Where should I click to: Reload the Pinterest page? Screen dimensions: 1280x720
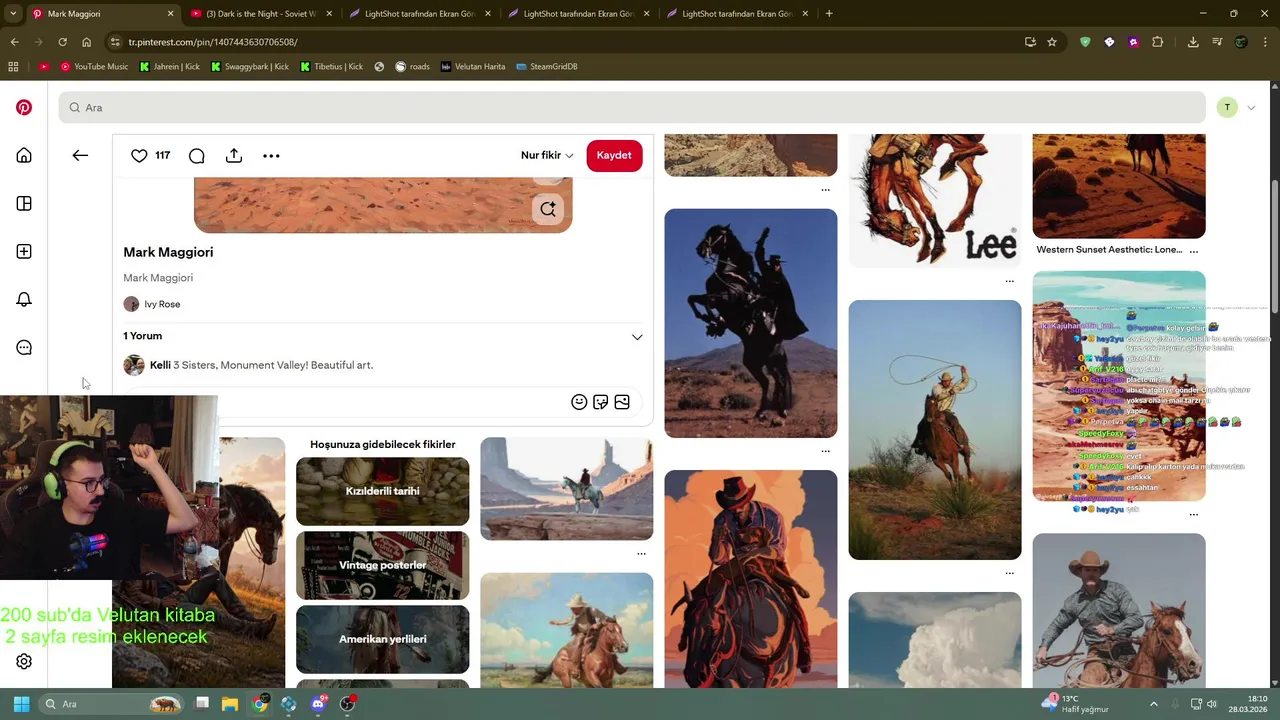[62, 42]
